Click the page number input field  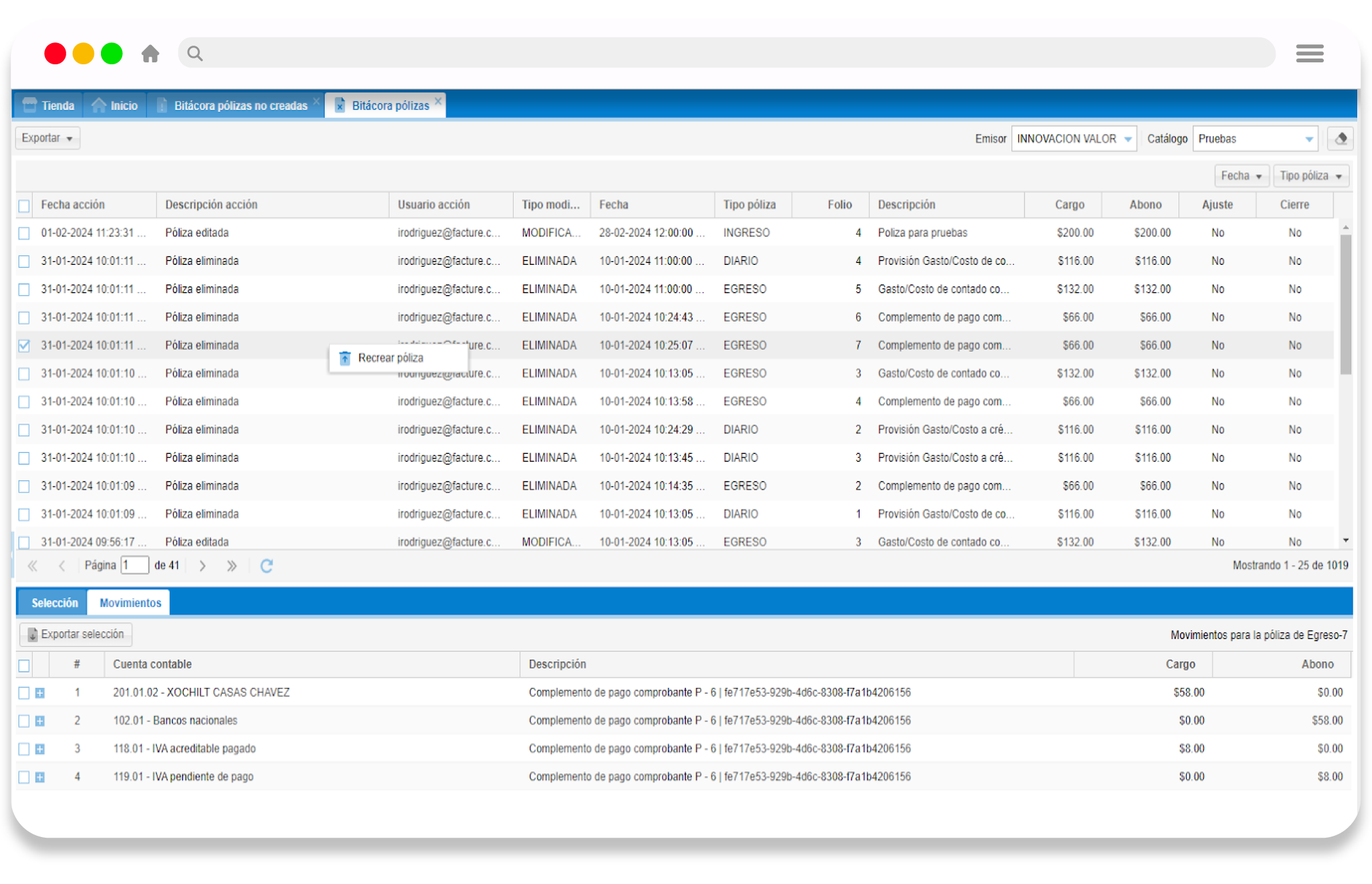click(135, 565)
